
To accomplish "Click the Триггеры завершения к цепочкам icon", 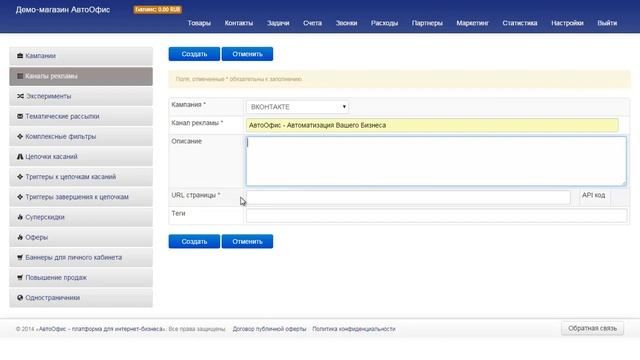I will coord(20,197).
